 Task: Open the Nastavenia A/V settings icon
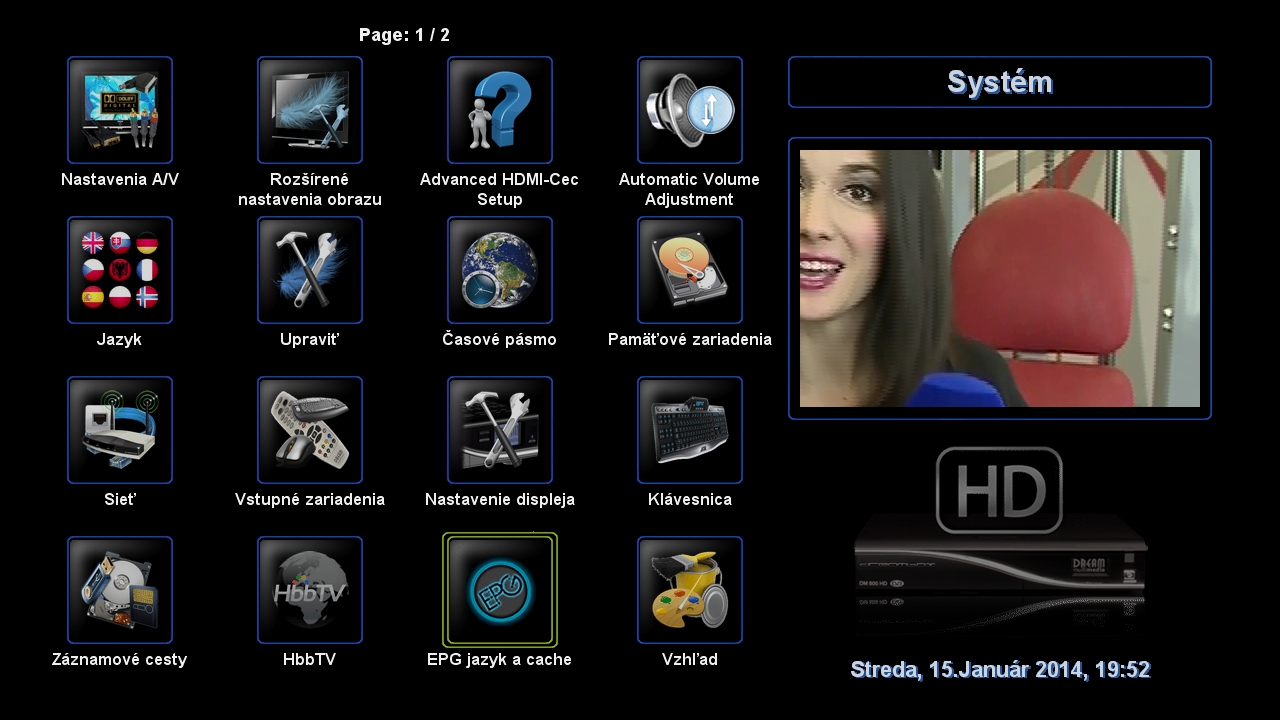coord(120,110)
